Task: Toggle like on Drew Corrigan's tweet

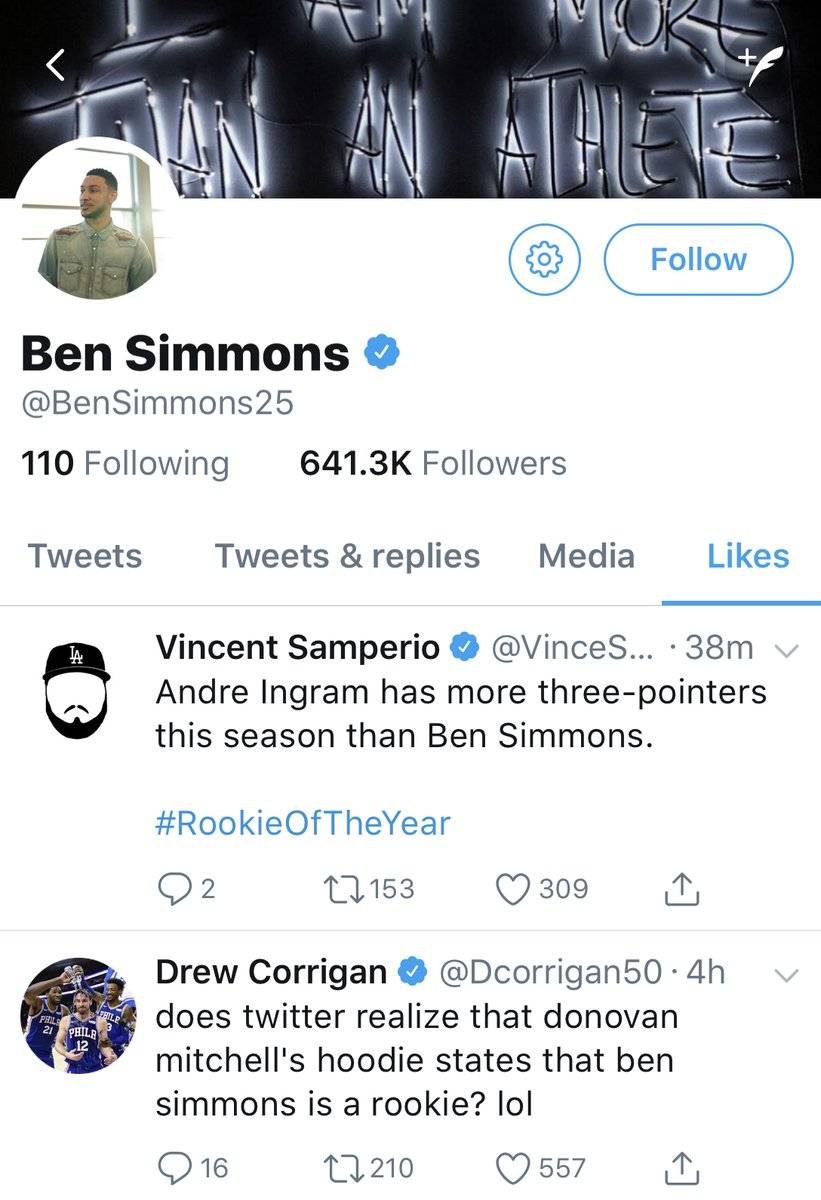Action: [513, 1167]
